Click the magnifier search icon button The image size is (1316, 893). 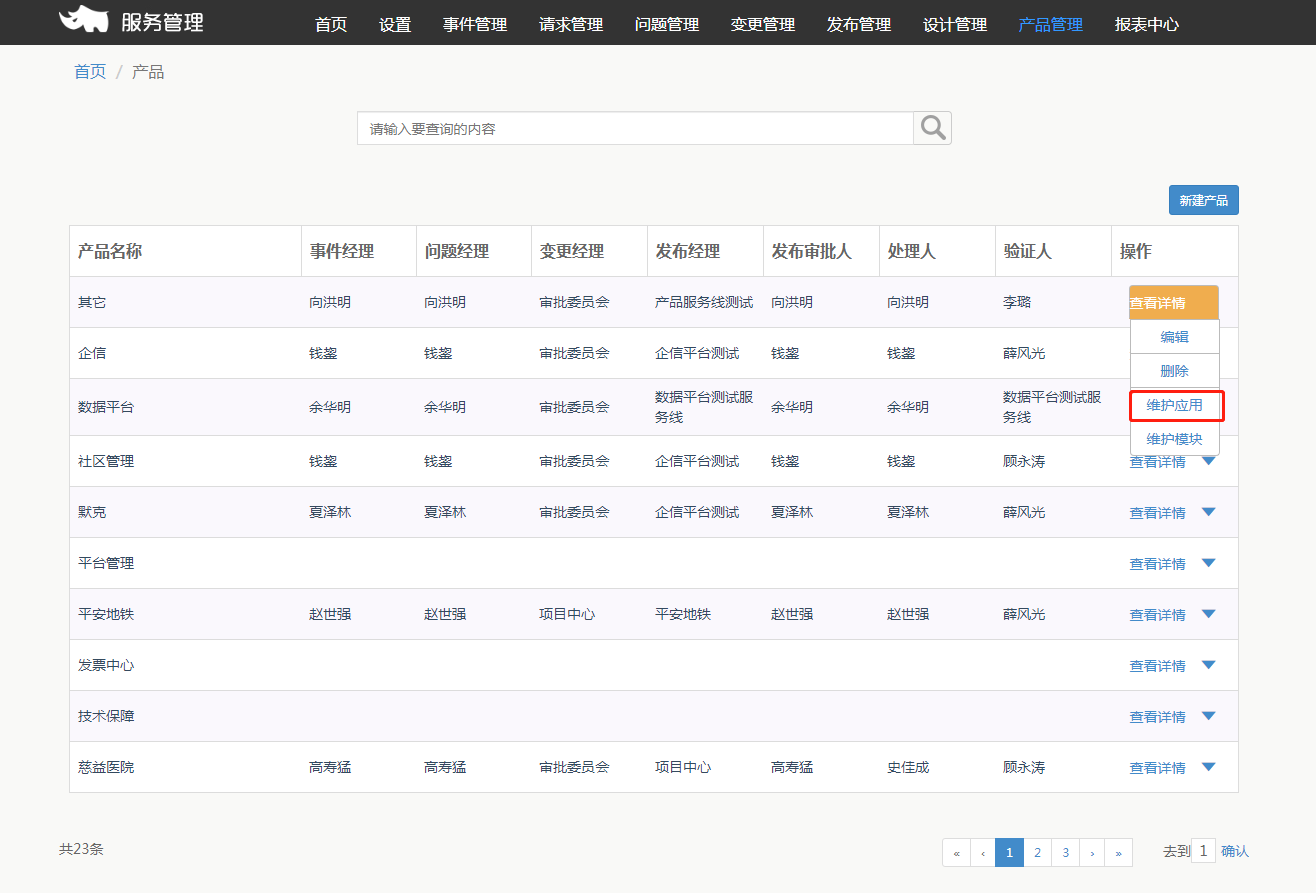[932, 127]
